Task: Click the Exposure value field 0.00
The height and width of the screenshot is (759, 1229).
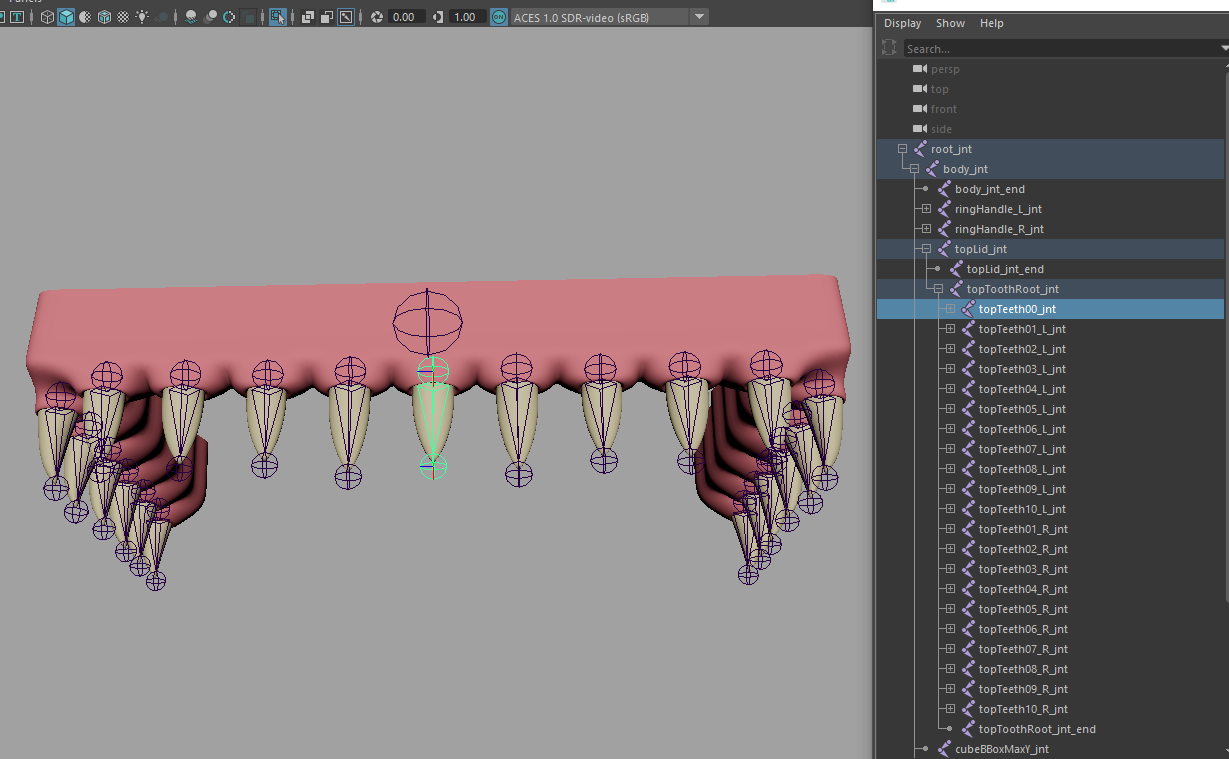Action: pos(407,17)
